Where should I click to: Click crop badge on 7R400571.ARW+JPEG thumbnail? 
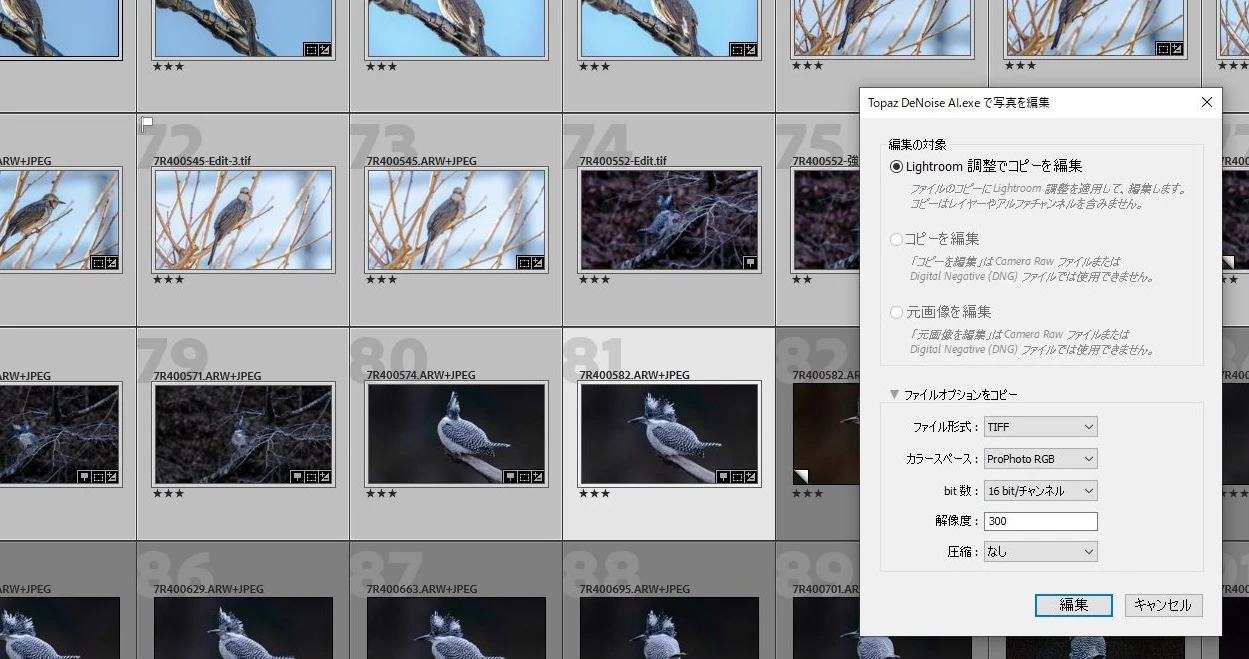tap(311, 477)
